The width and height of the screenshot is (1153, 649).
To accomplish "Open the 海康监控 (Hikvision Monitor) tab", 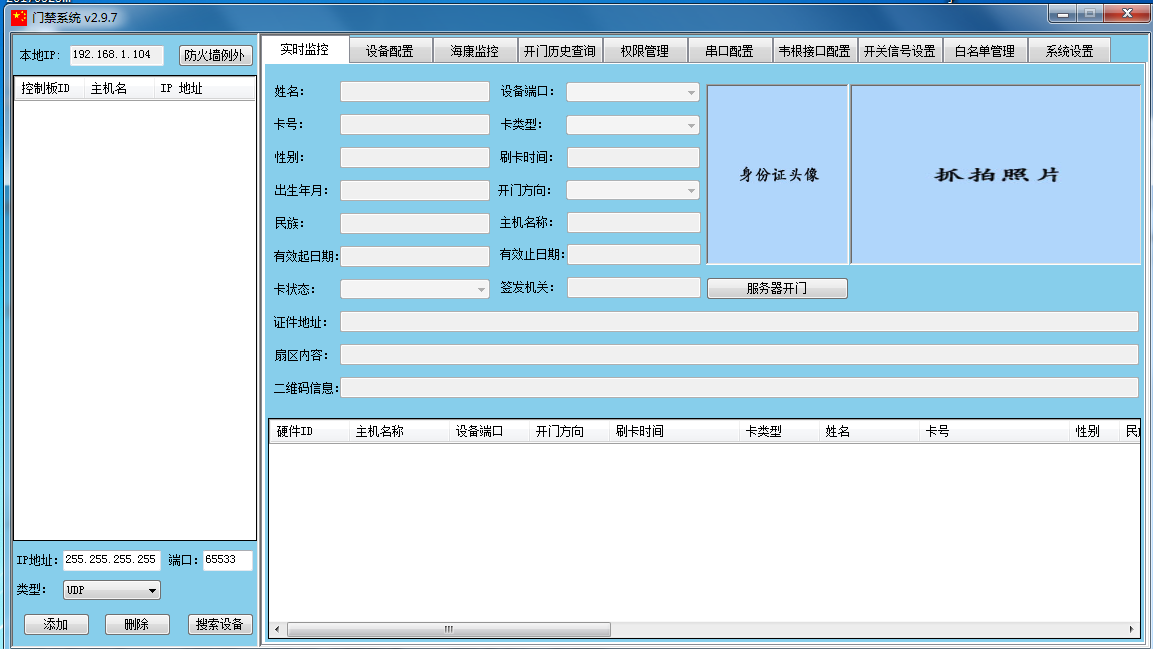I will tap(474, 49).
